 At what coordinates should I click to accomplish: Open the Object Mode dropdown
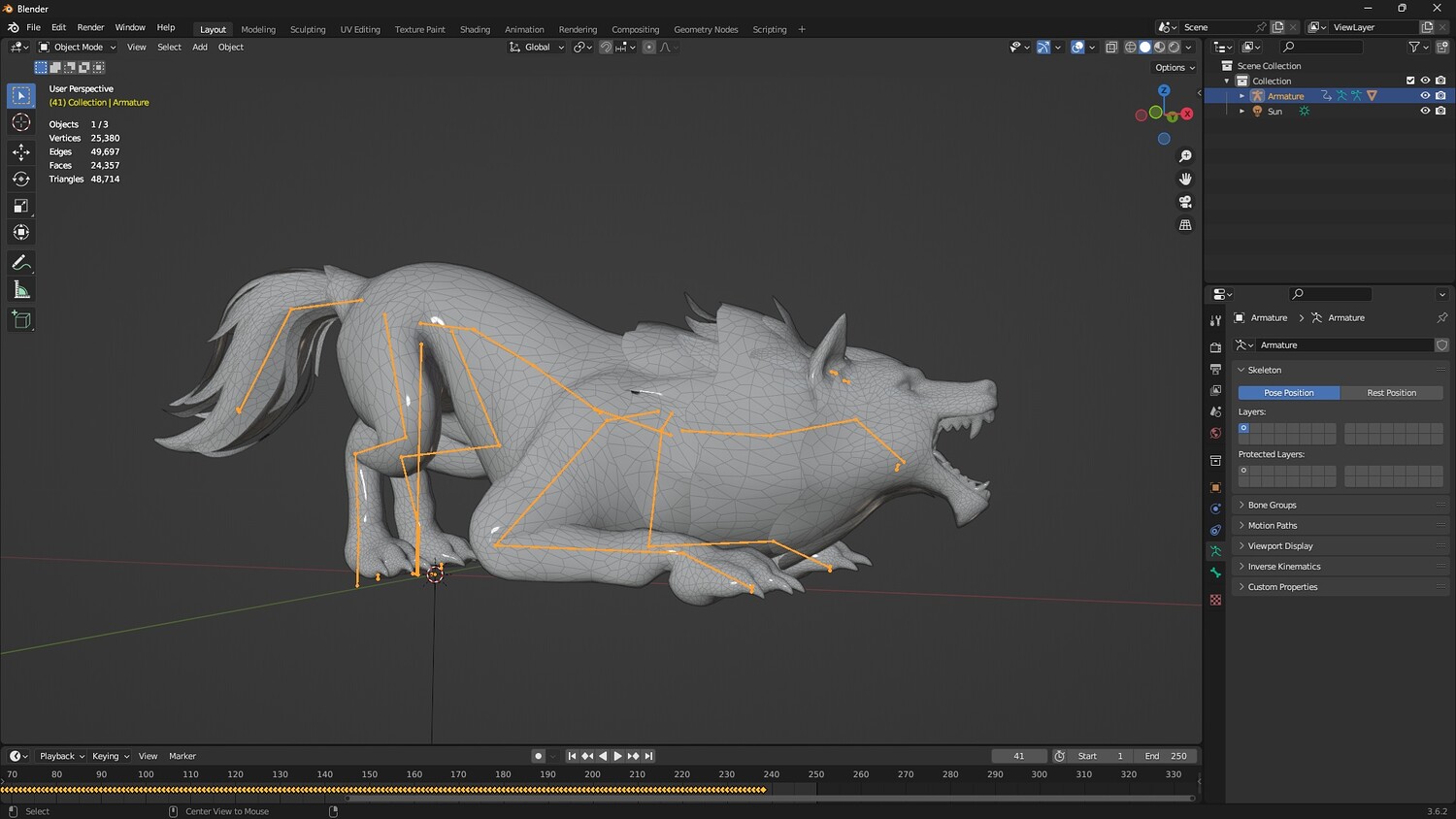(78, 47)
